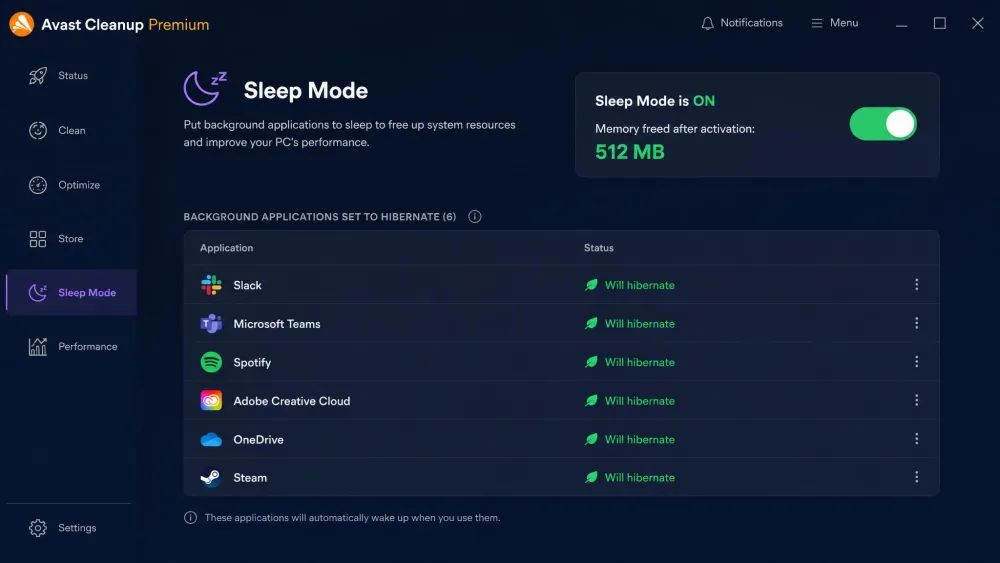Click the Microsoft Teams app icon
The image size is (1000, 563).
(x=211, y=324)
